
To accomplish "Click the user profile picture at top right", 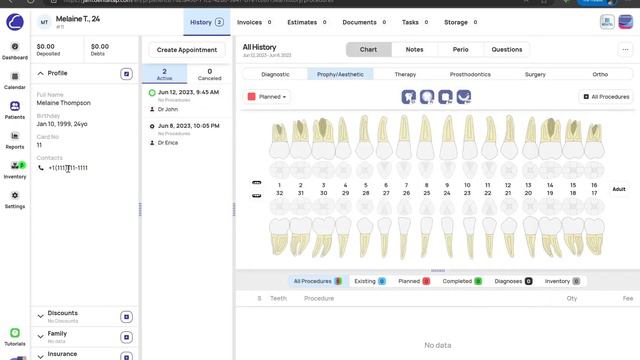I will click(626, 22).
